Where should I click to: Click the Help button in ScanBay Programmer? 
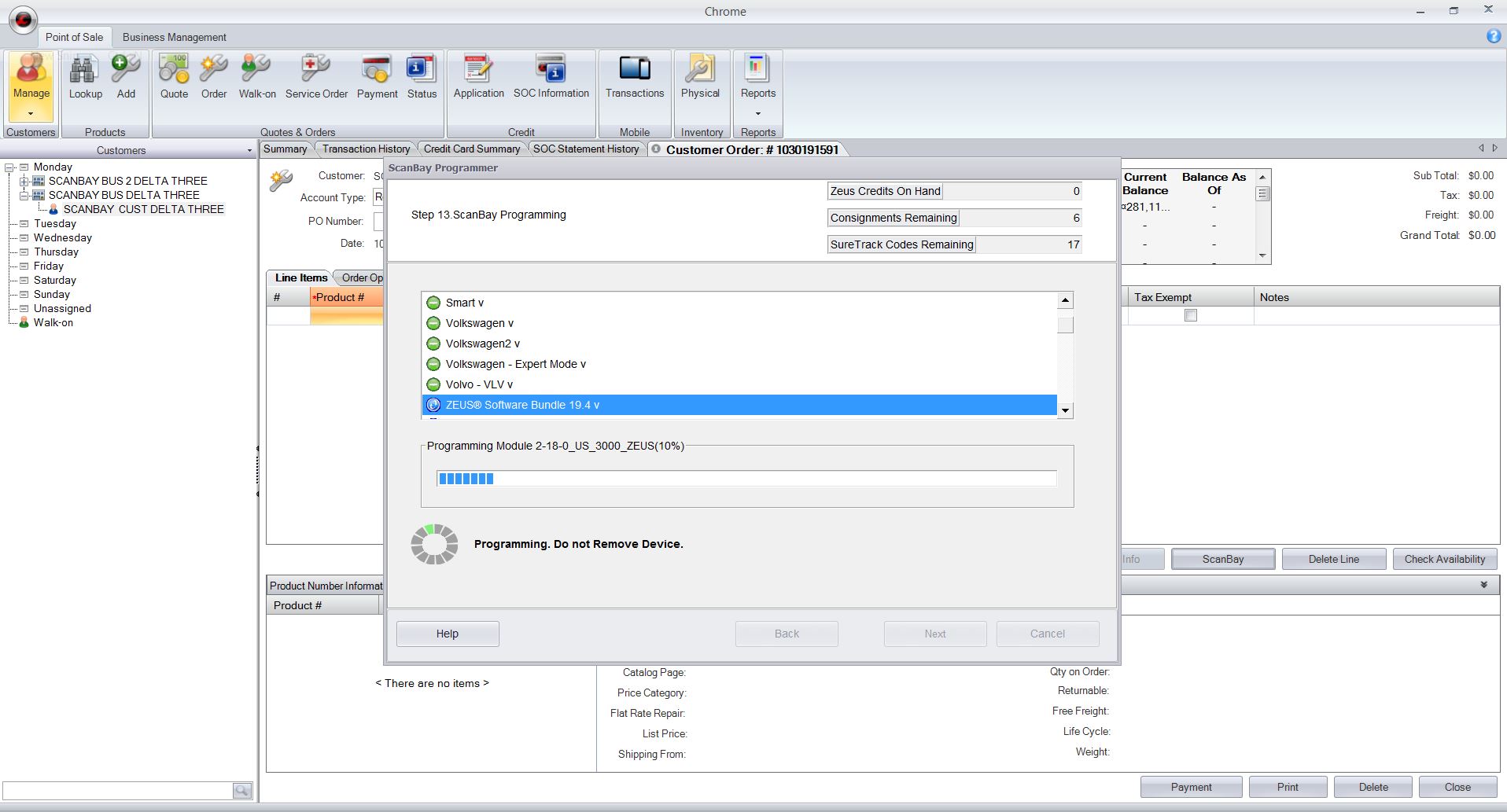click(x=448, y=634)
